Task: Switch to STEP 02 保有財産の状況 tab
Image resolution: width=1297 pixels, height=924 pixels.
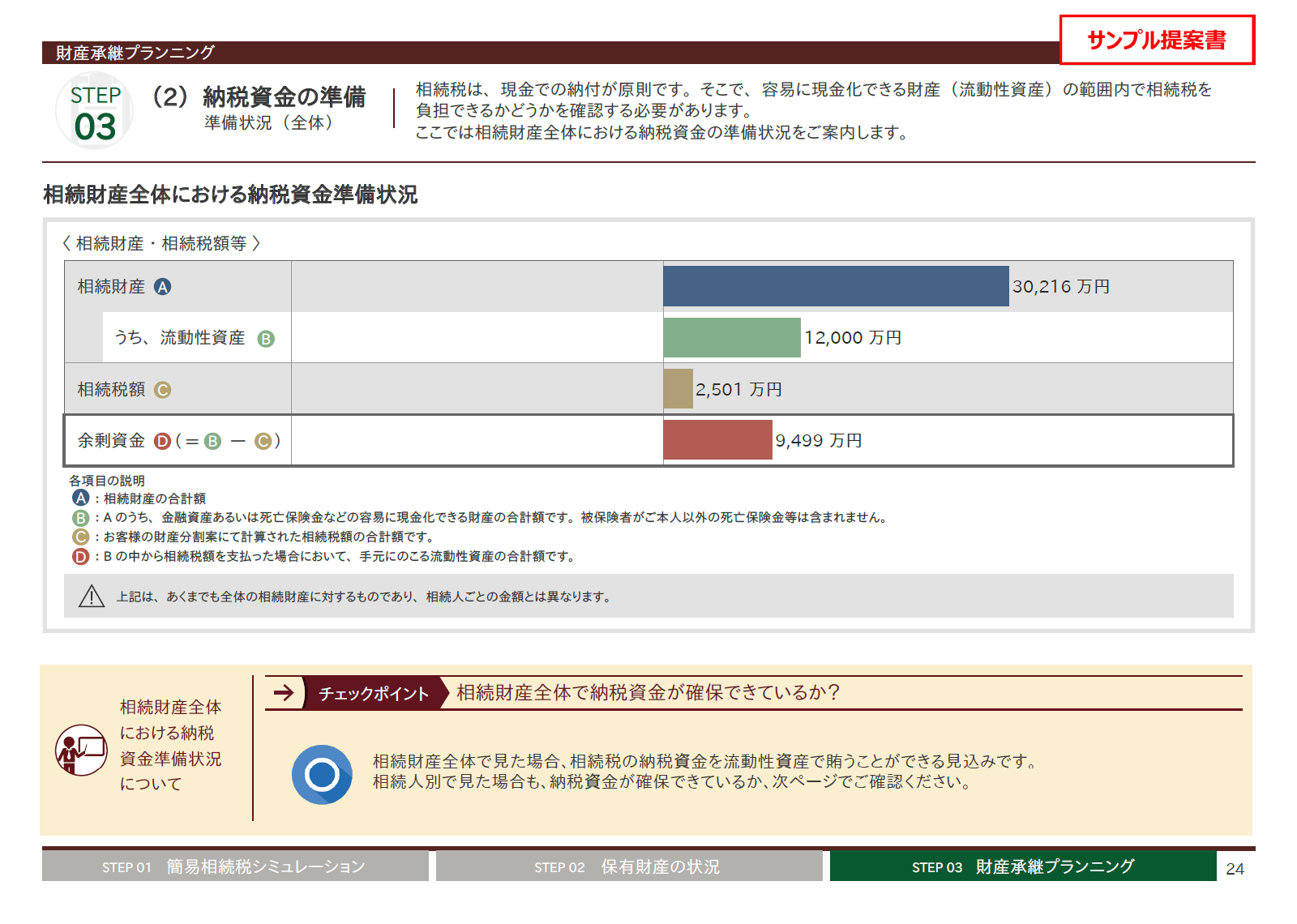Action: click(x=628, y=866)
